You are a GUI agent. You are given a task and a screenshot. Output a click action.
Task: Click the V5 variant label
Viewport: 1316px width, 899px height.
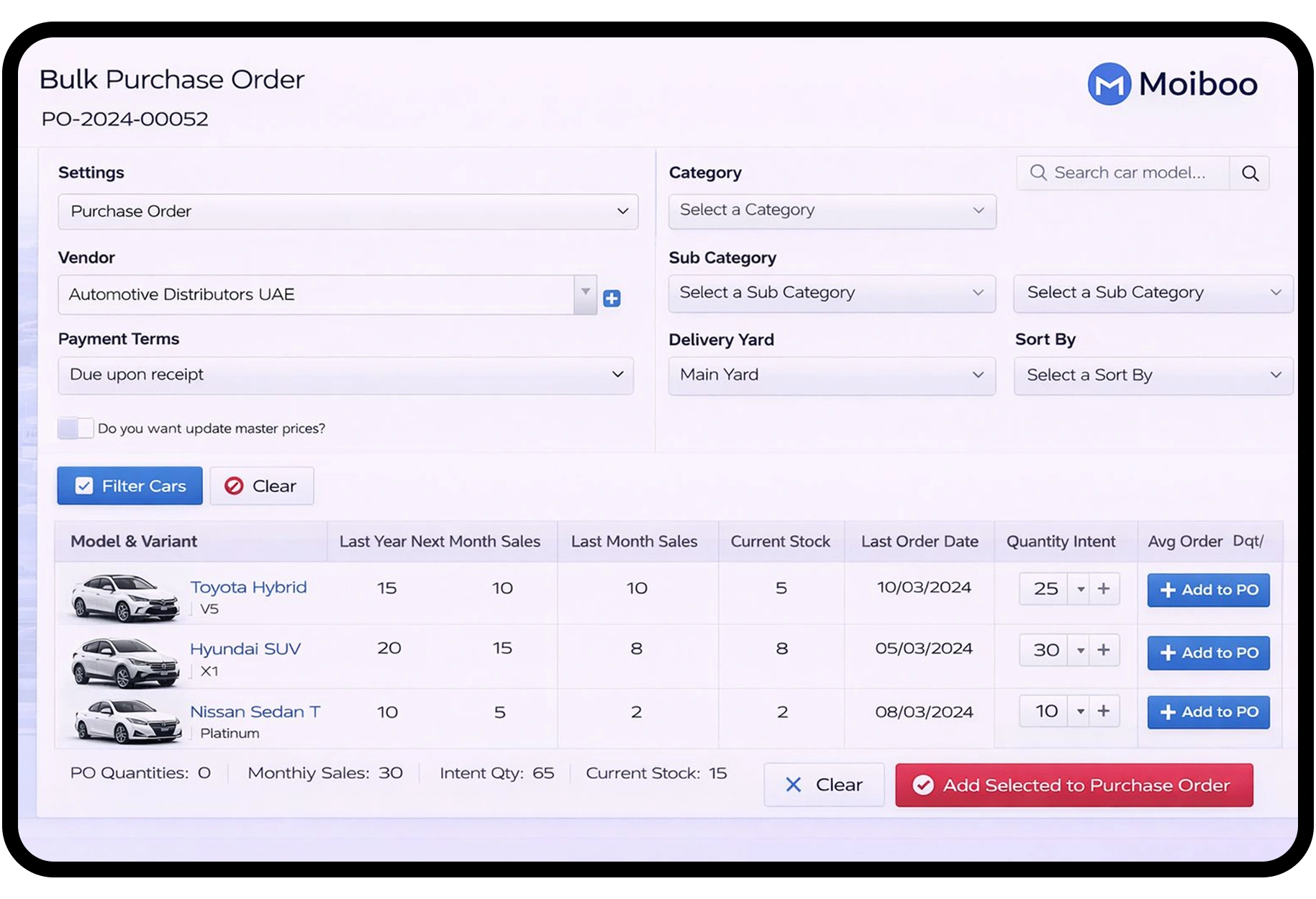(209, 609)
